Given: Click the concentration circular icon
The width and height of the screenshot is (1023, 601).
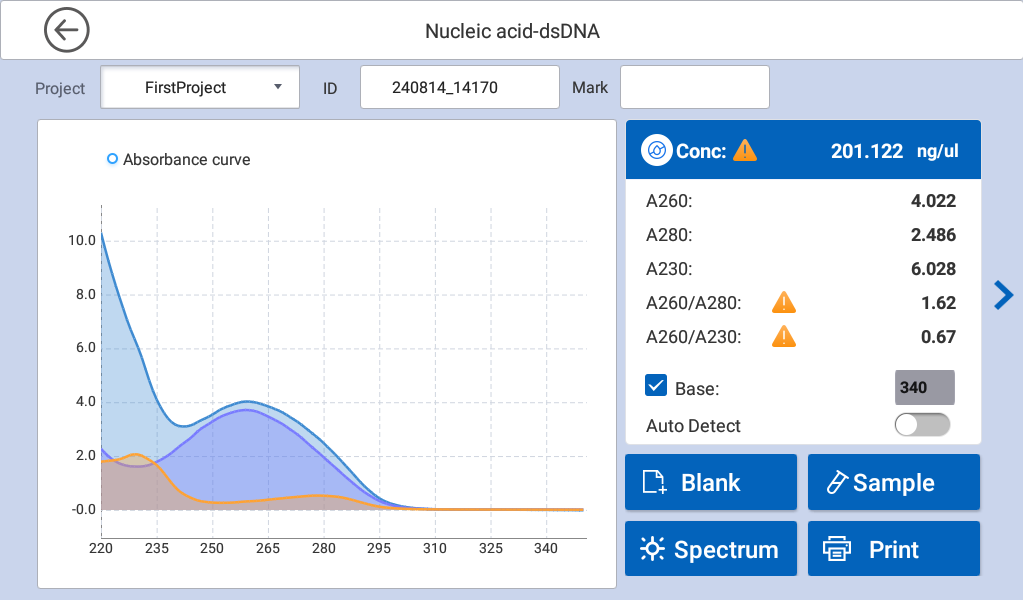Looking at the screenshot, I should pos(657,151).
